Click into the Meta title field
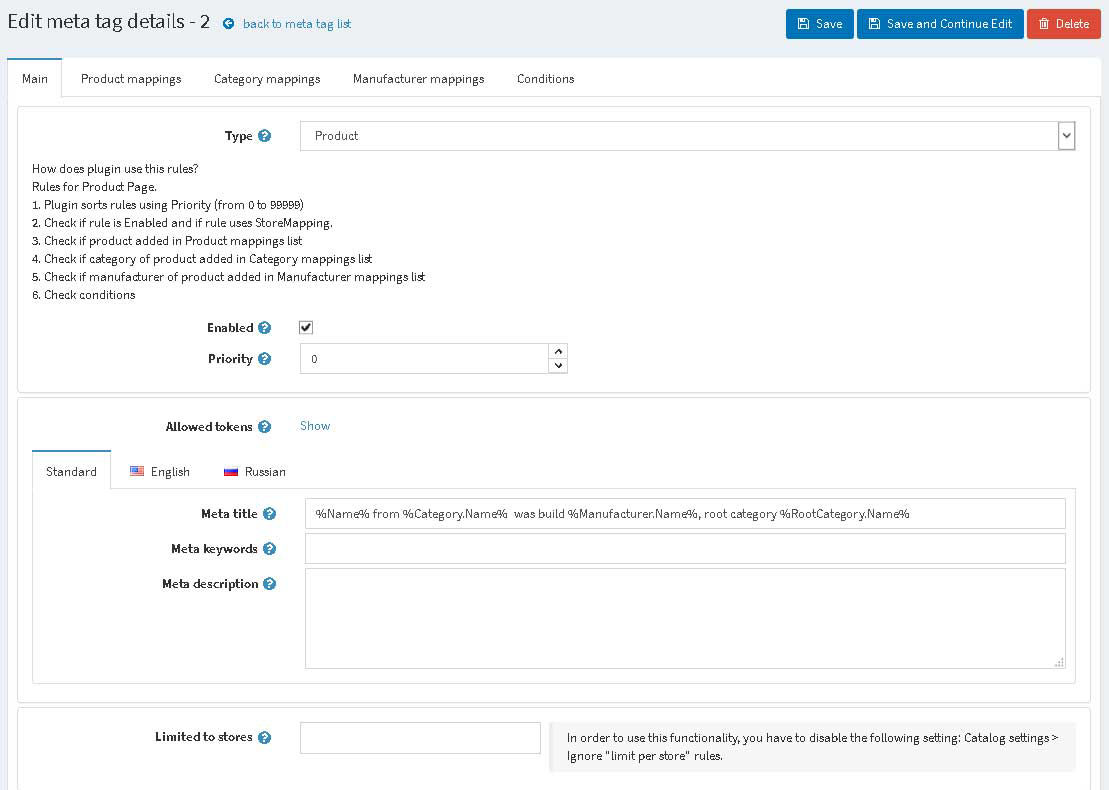The height and width of the screenshot is (790, 1109). click(x=685, y=514)
